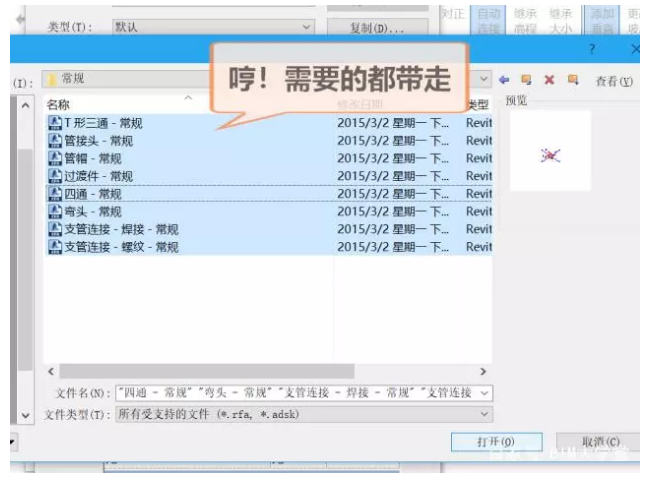Click the 打开 open button
The image size is (647, 477).
[x=496, y=442]
